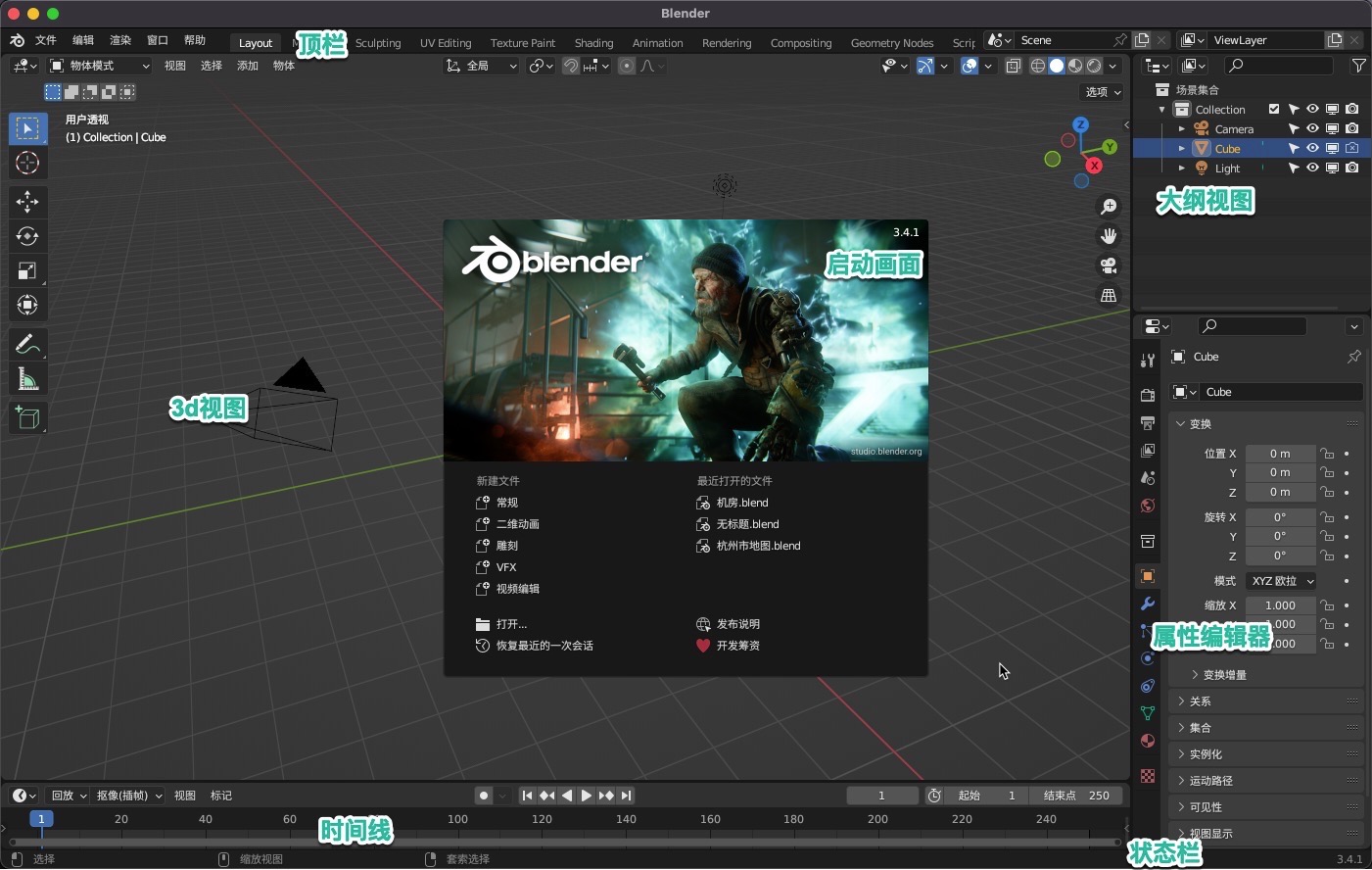
Task: Expand the 变换增量 panel
Action: (x=1224, y=675)
